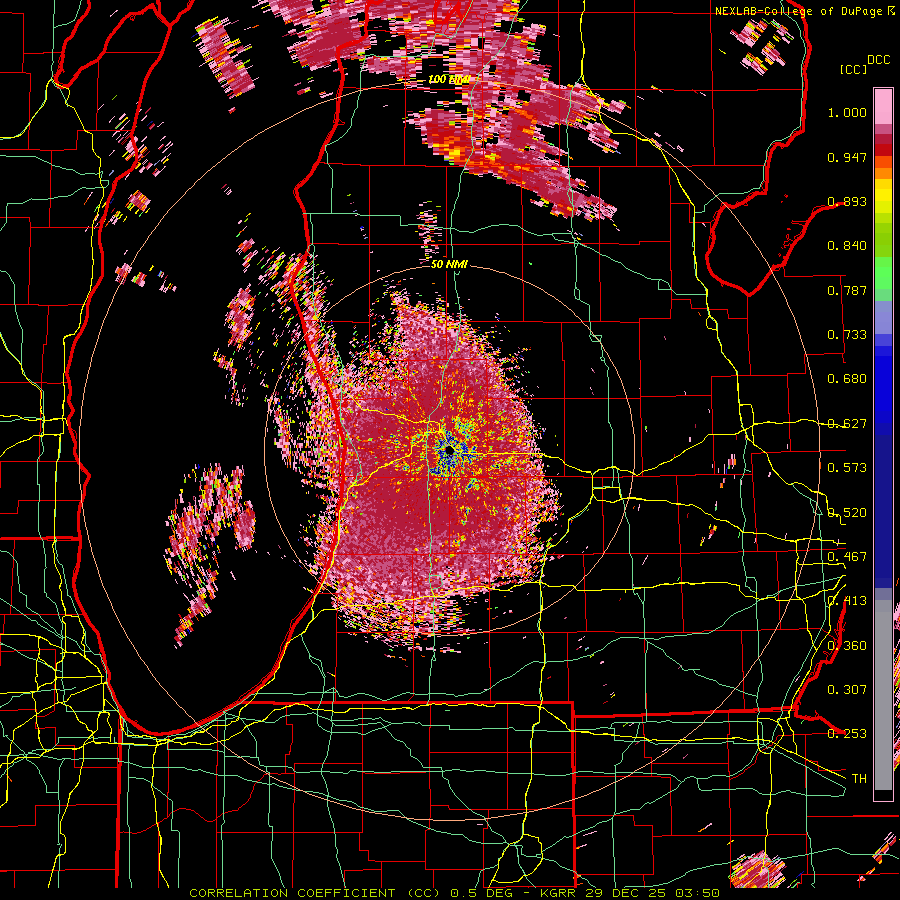The image size is (900, 900).
Task: Click the bright green color bar segment
Action: pos(883,272)
